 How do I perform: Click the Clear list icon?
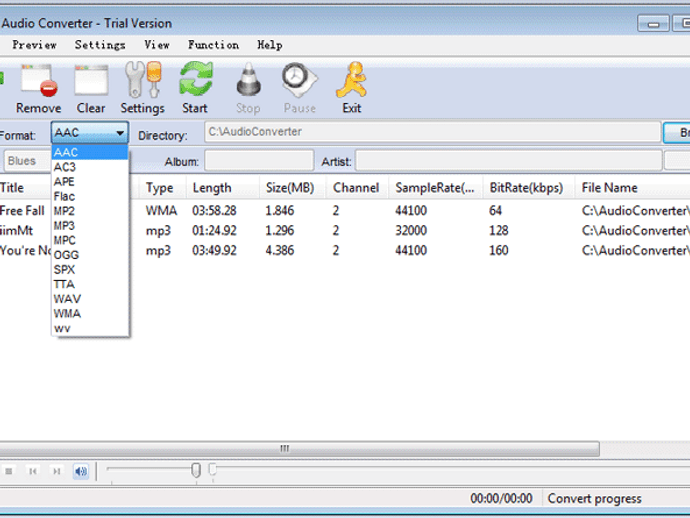[x=91, y=88]
